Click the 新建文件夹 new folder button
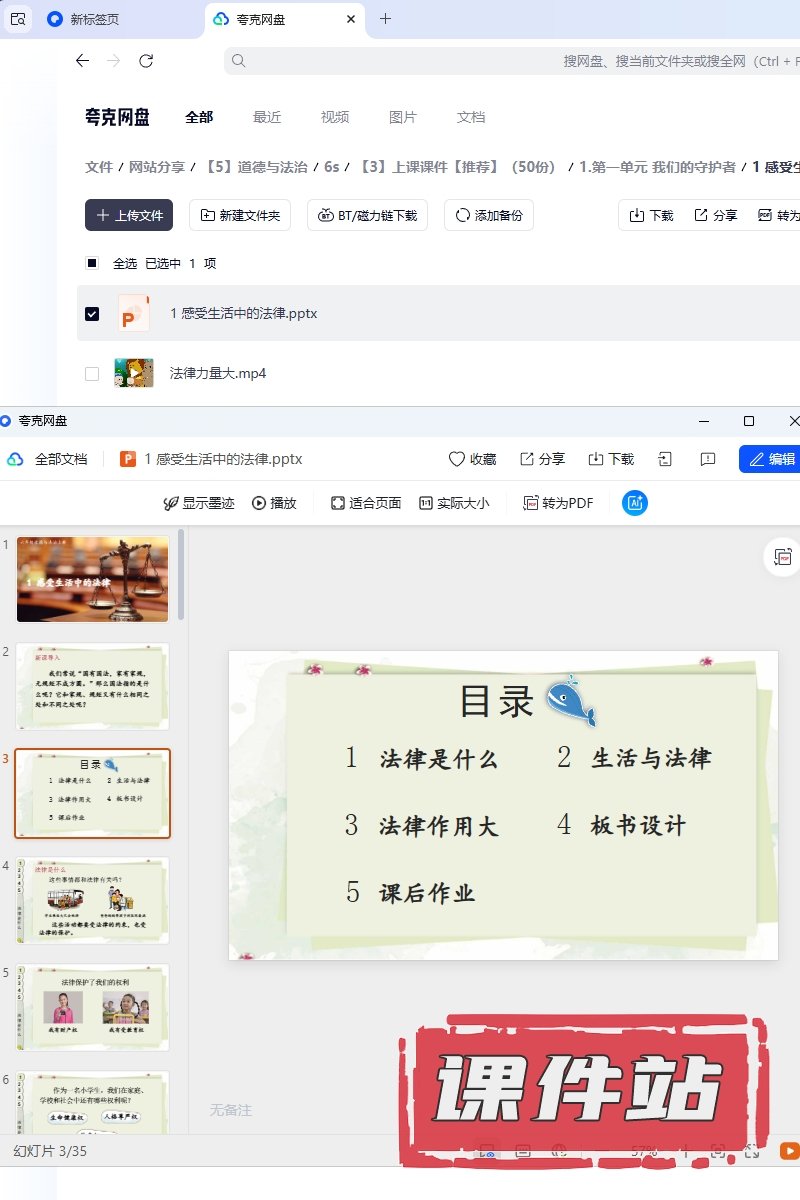The height and width of the screenshot is (1200, 800). tap(240, 215)
